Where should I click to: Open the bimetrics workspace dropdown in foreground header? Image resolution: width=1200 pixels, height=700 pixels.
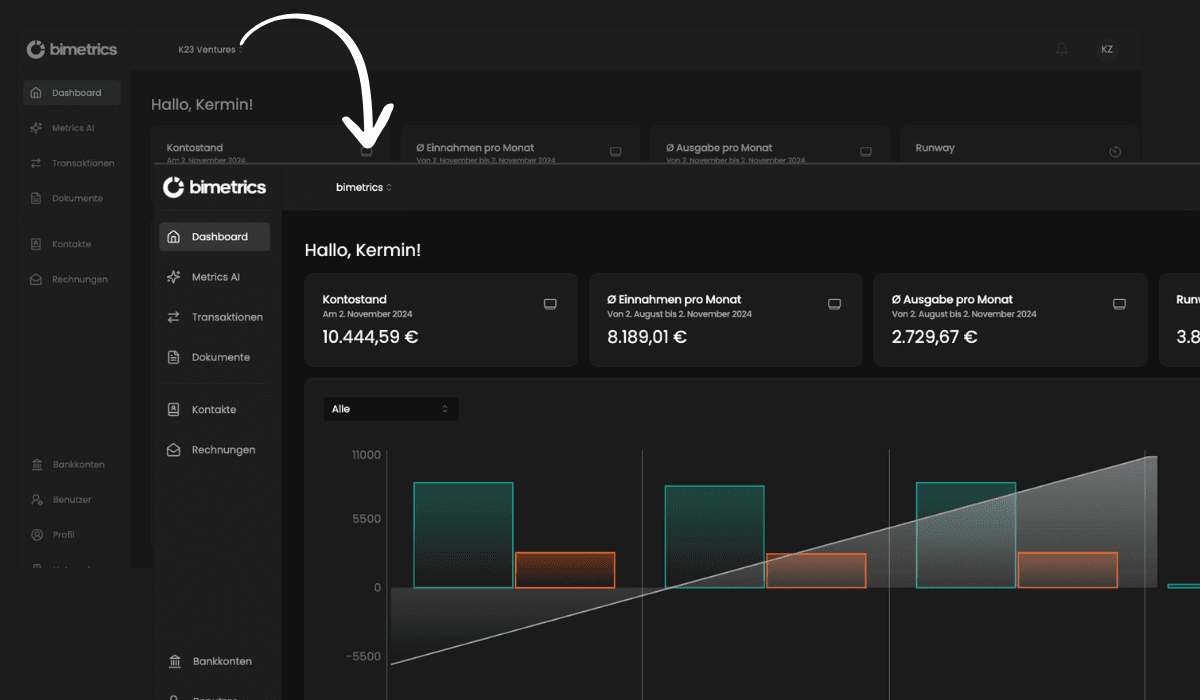pos(363,187)
